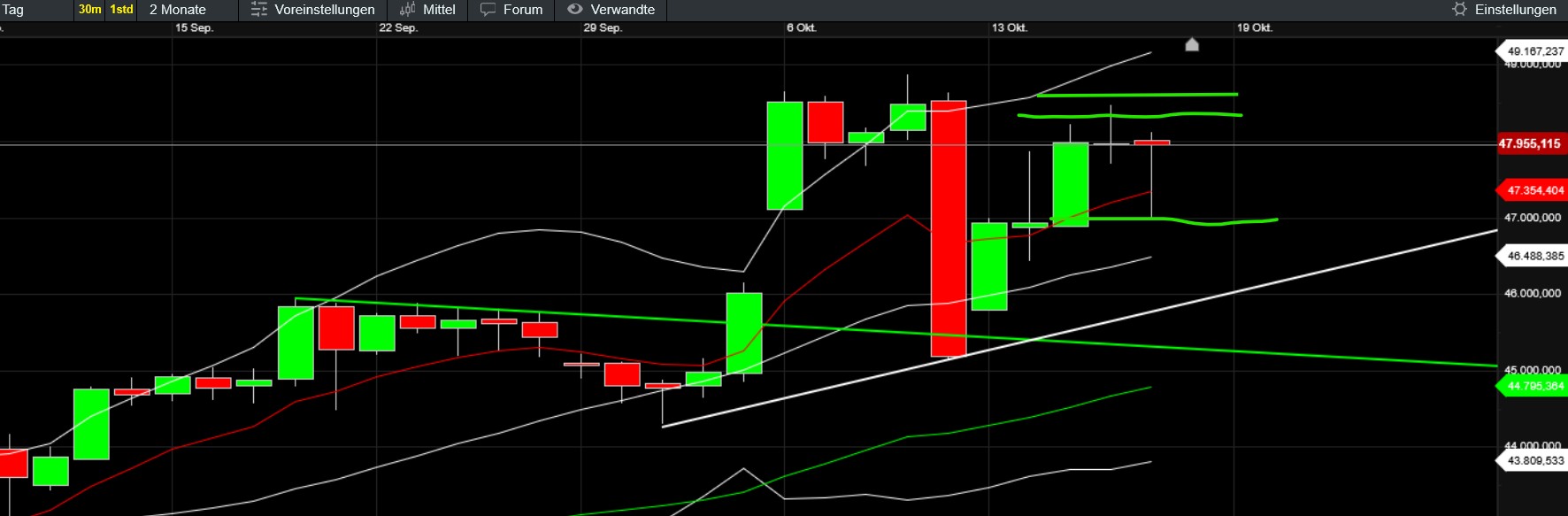This screenshot has width=1568, height=516.
Task: Select the white ascending trendline
Action: click(1080, 328)
